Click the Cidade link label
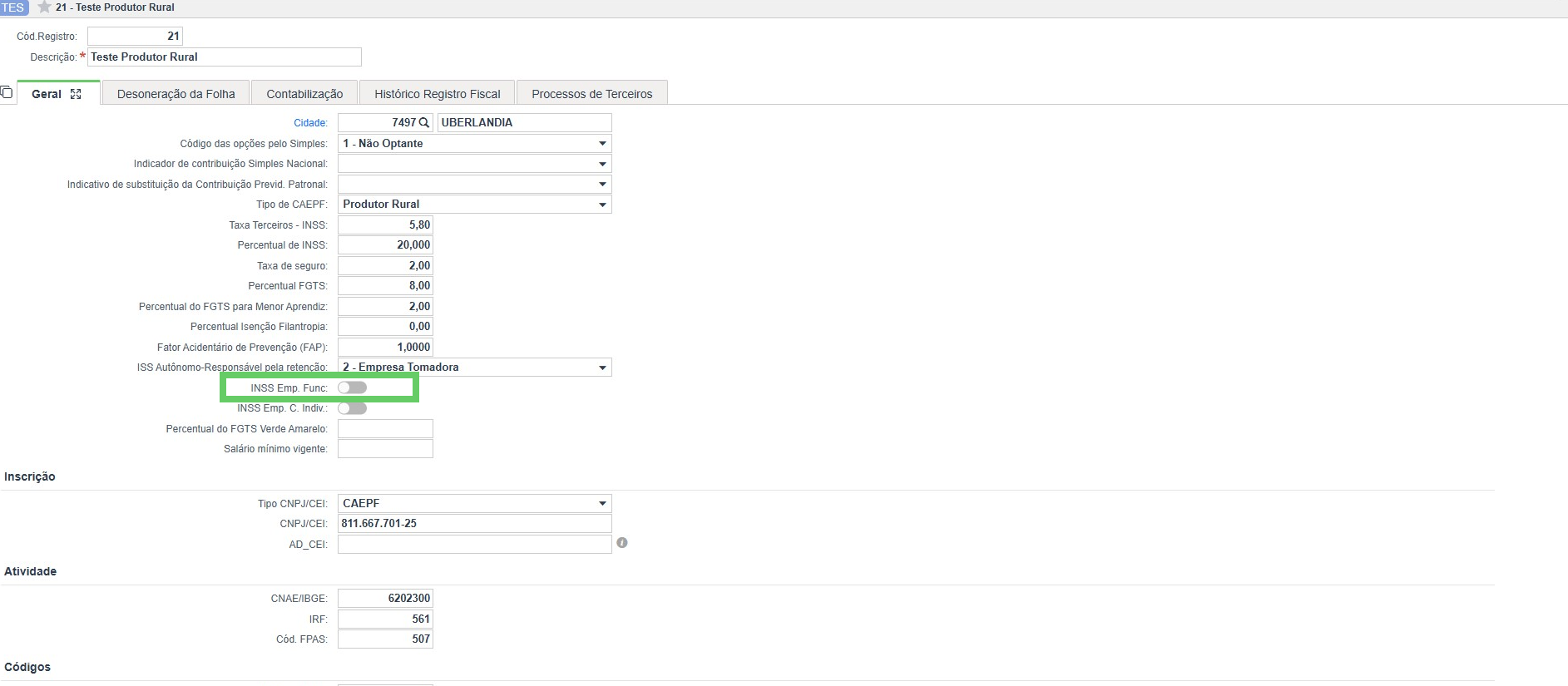The height and width of the screenshot is (686, 1568). 310,123
